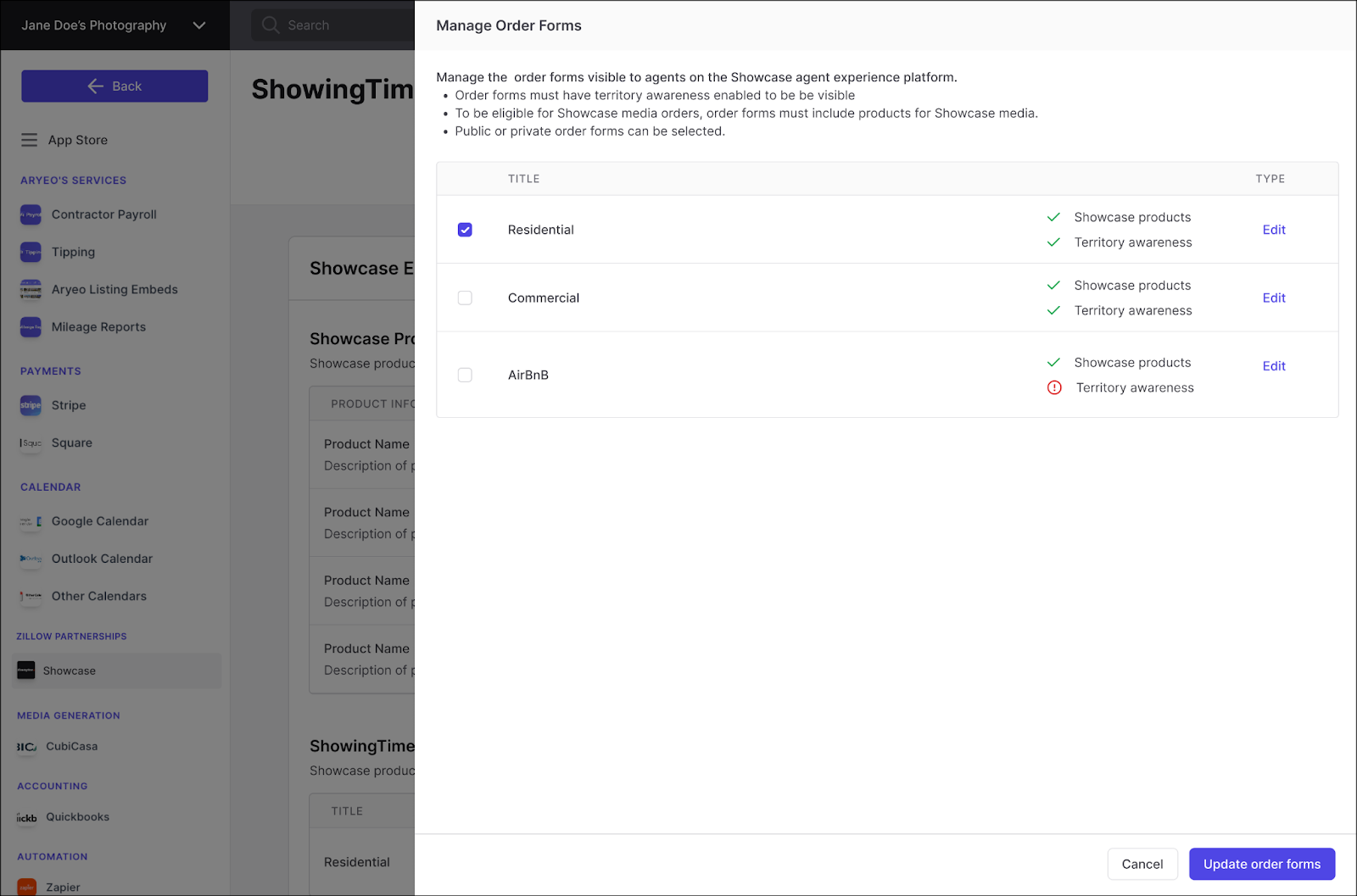Click the red territory awareness warning icon for AirBnB
Image resolution: width=1357 pixels, height=896 pixels.
tap(1054, 387)
